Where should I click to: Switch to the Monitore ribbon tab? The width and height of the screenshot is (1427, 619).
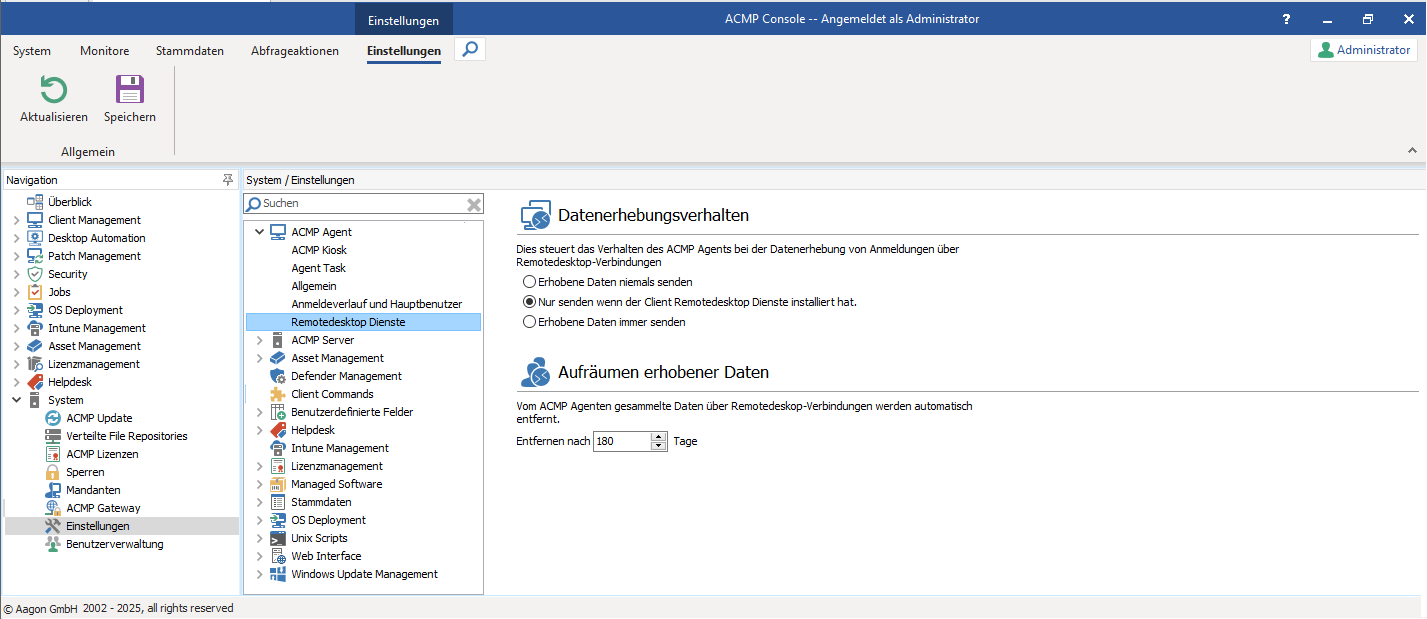pos(104,51)
